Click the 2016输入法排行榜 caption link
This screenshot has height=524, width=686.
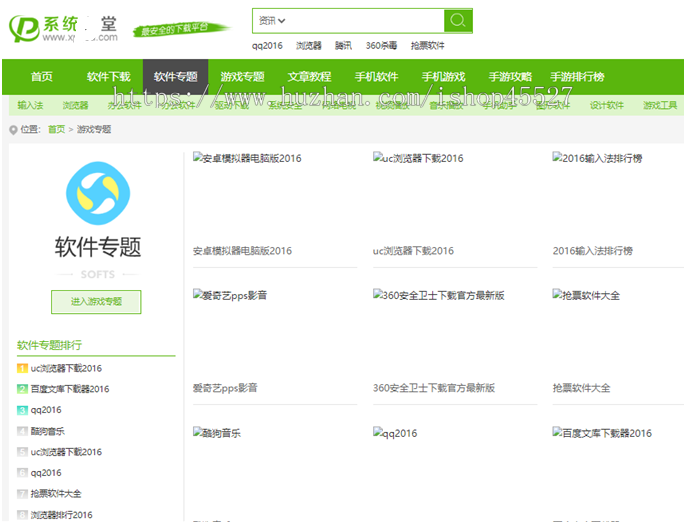(592, 251)
